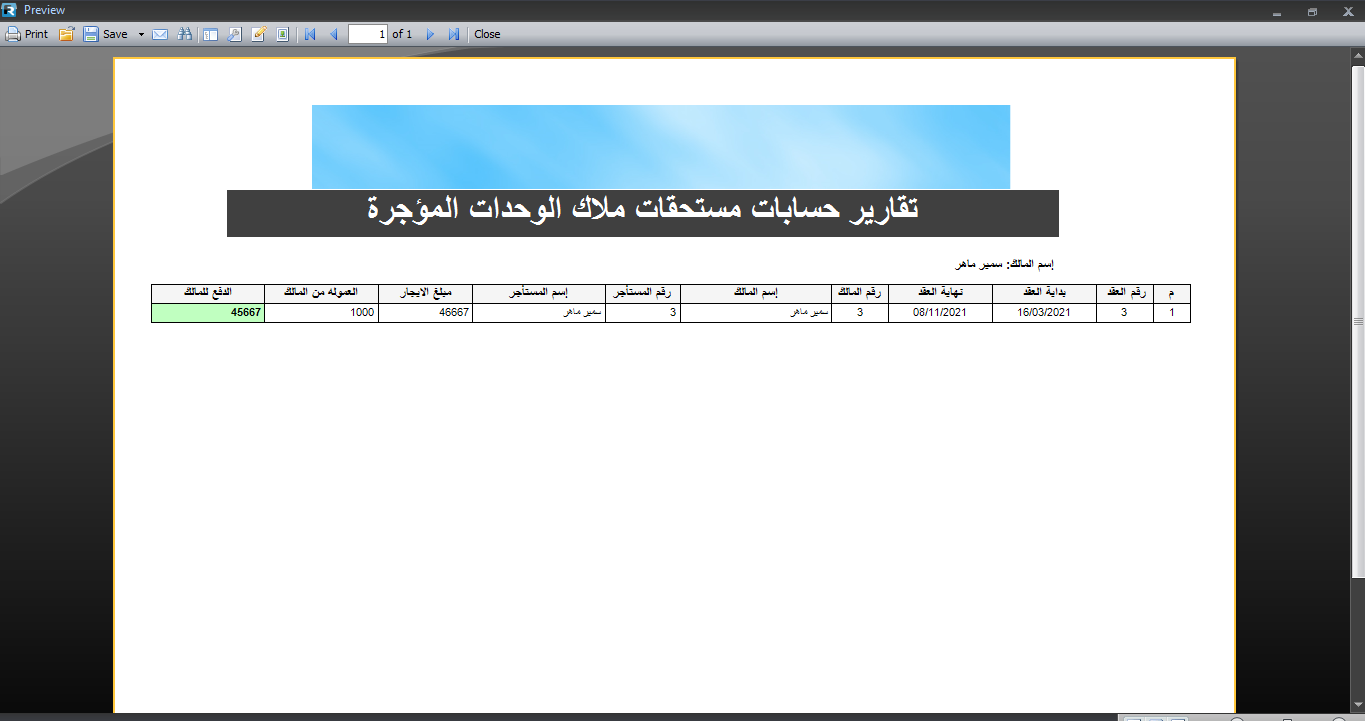Click the page number input field

[367, 34]
